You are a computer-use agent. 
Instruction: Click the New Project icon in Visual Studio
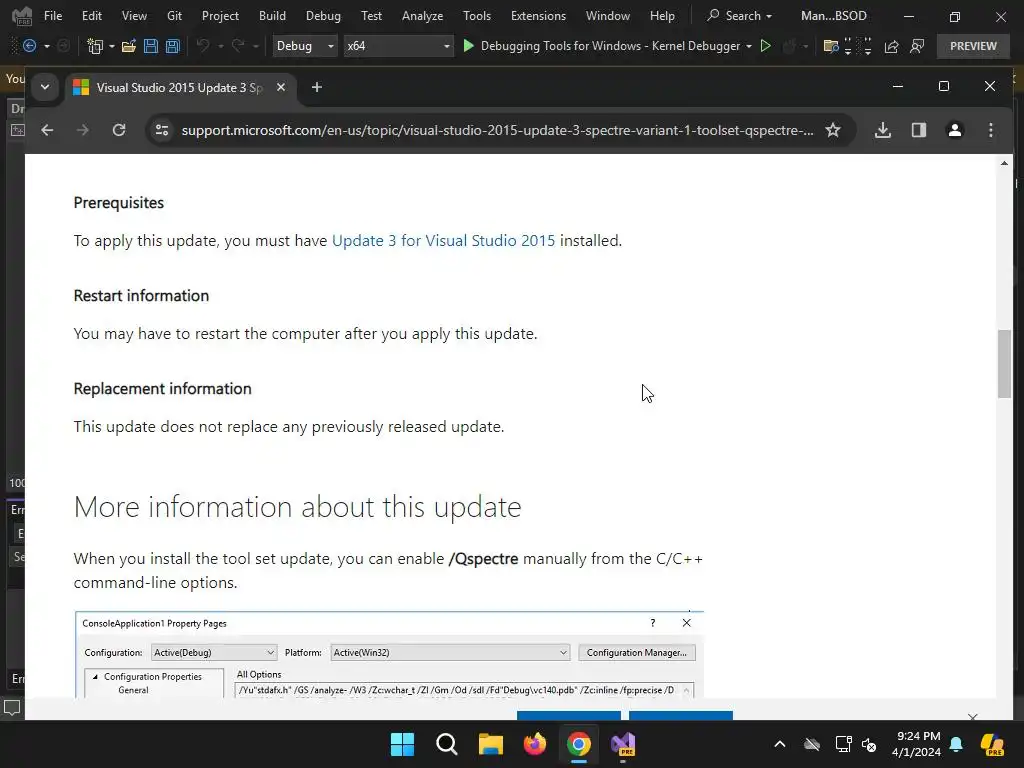point(95,46)
